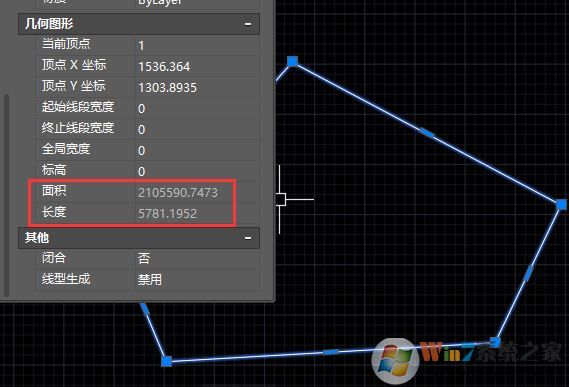Select the top vertex grip of polyline

click(292, 61)
